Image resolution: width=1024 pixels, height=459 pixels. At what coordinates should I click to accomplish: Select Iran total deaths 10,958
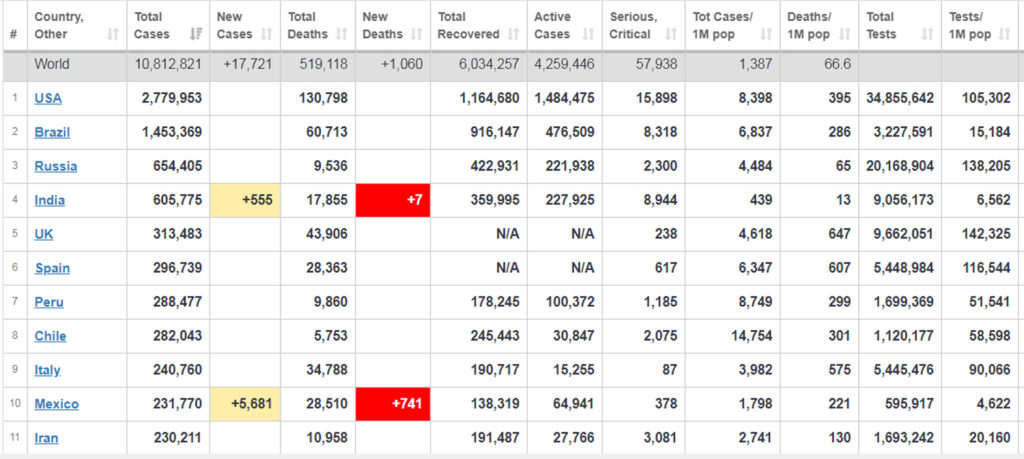[x=327, y=438]
